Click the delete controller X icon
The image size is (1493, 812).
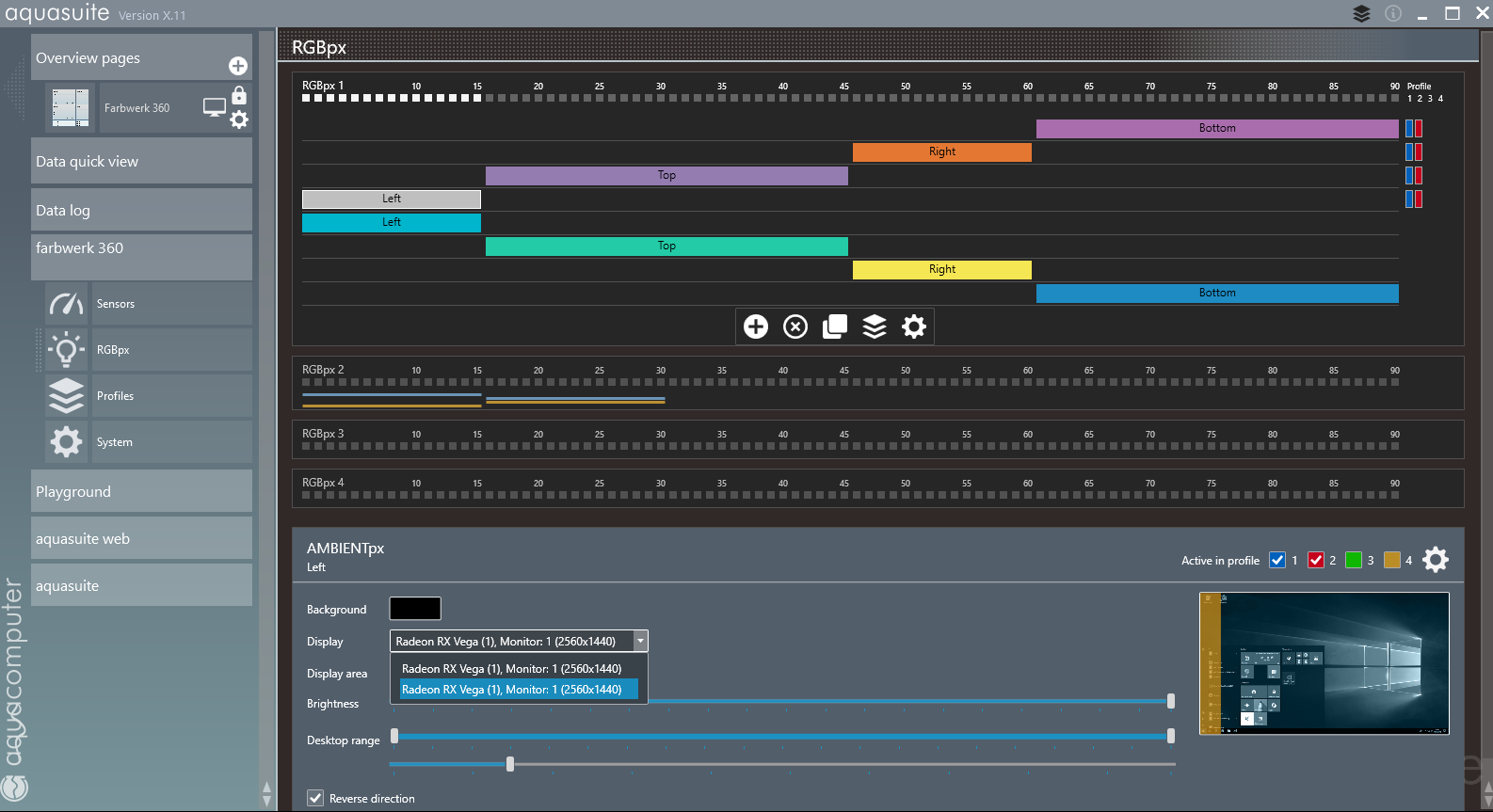click(795, 326)
